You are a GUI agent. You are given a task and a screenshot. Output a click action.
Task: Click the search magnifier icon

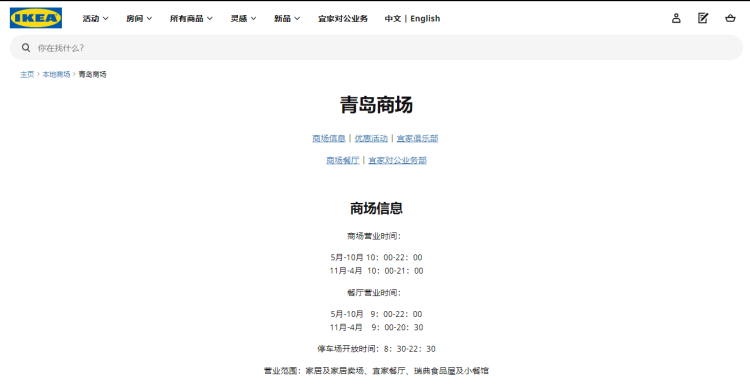pos(26,47)
